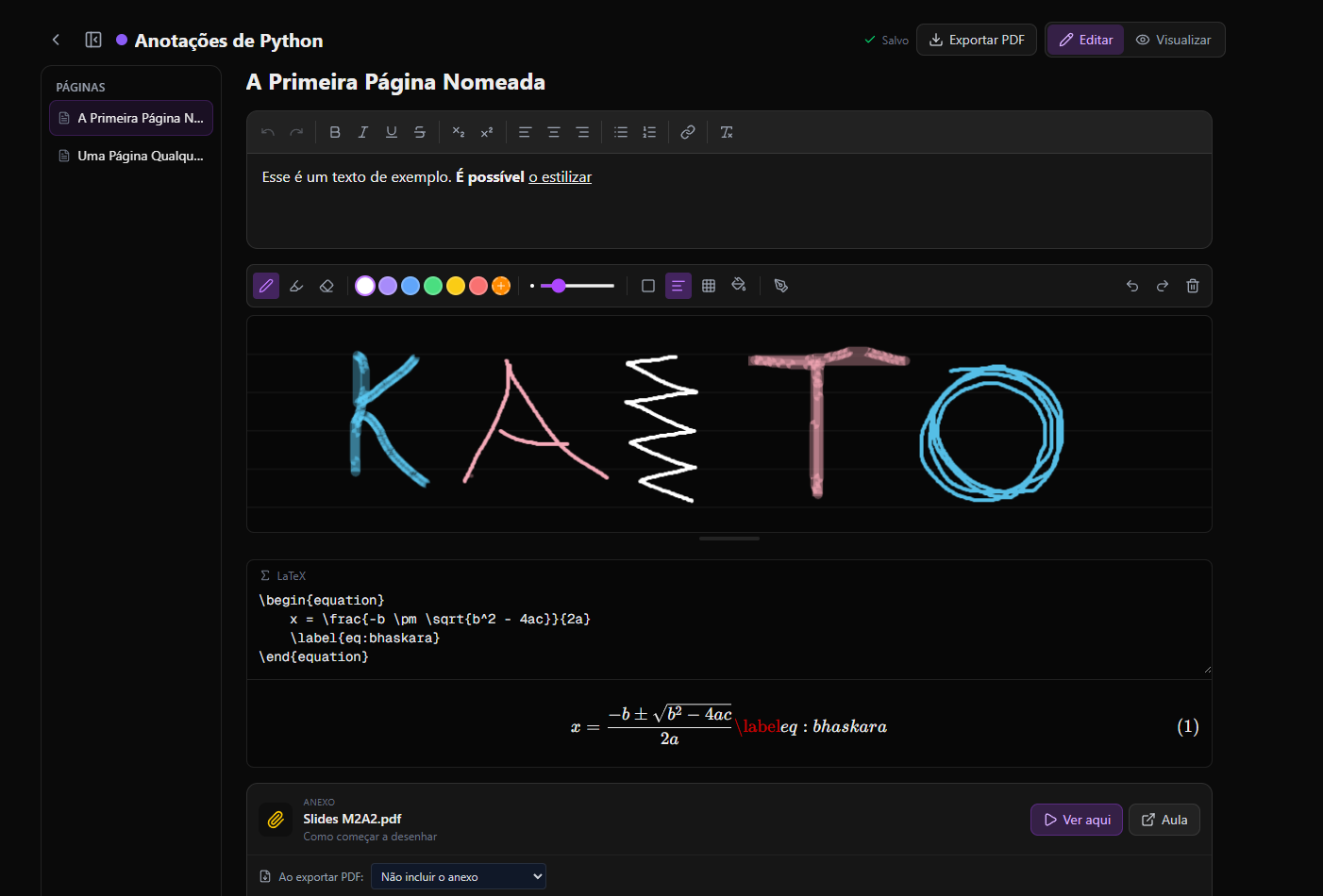Toggle underline formatting
Viewport: 1323px width, 896px height.
coord(392,132)
